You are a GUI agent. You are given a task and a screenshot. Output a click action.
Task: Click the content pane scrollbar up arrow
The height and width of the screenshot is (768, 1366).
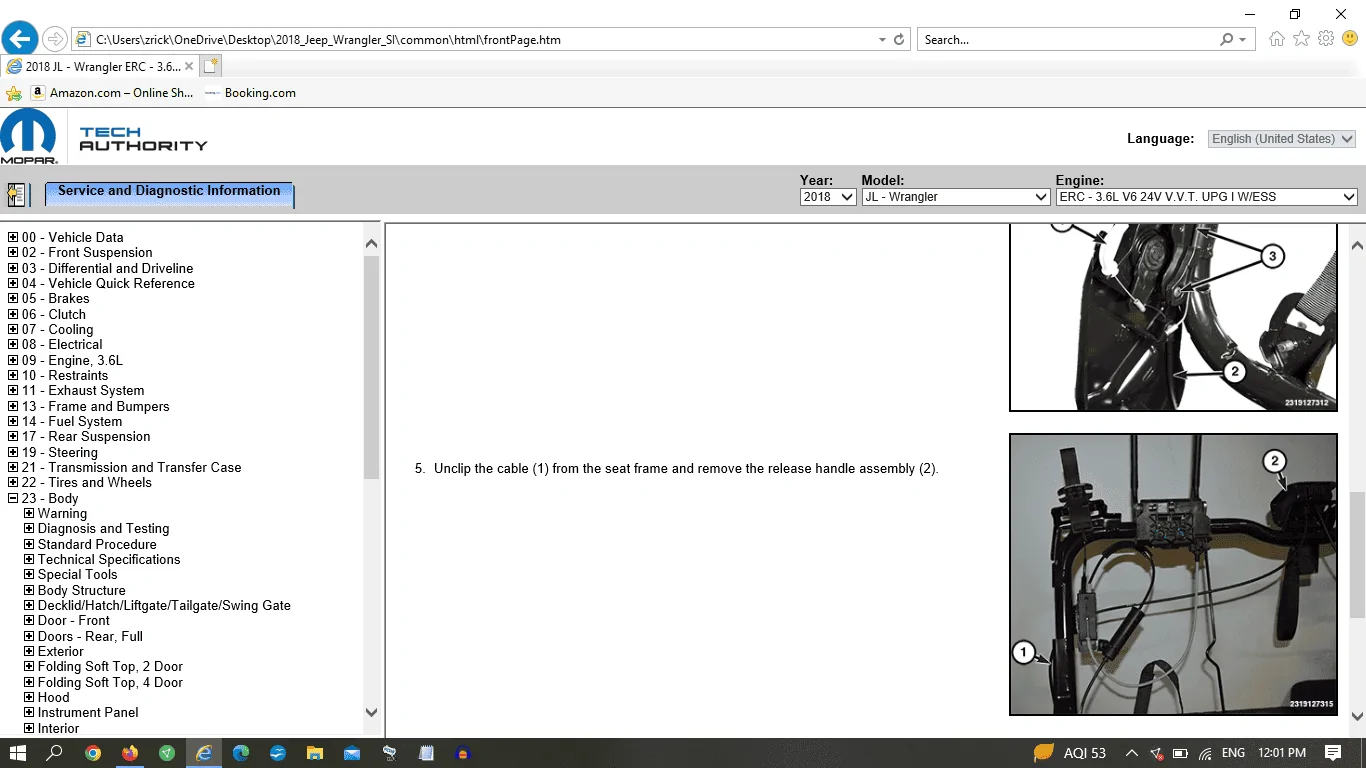(x=1357, y=245)
